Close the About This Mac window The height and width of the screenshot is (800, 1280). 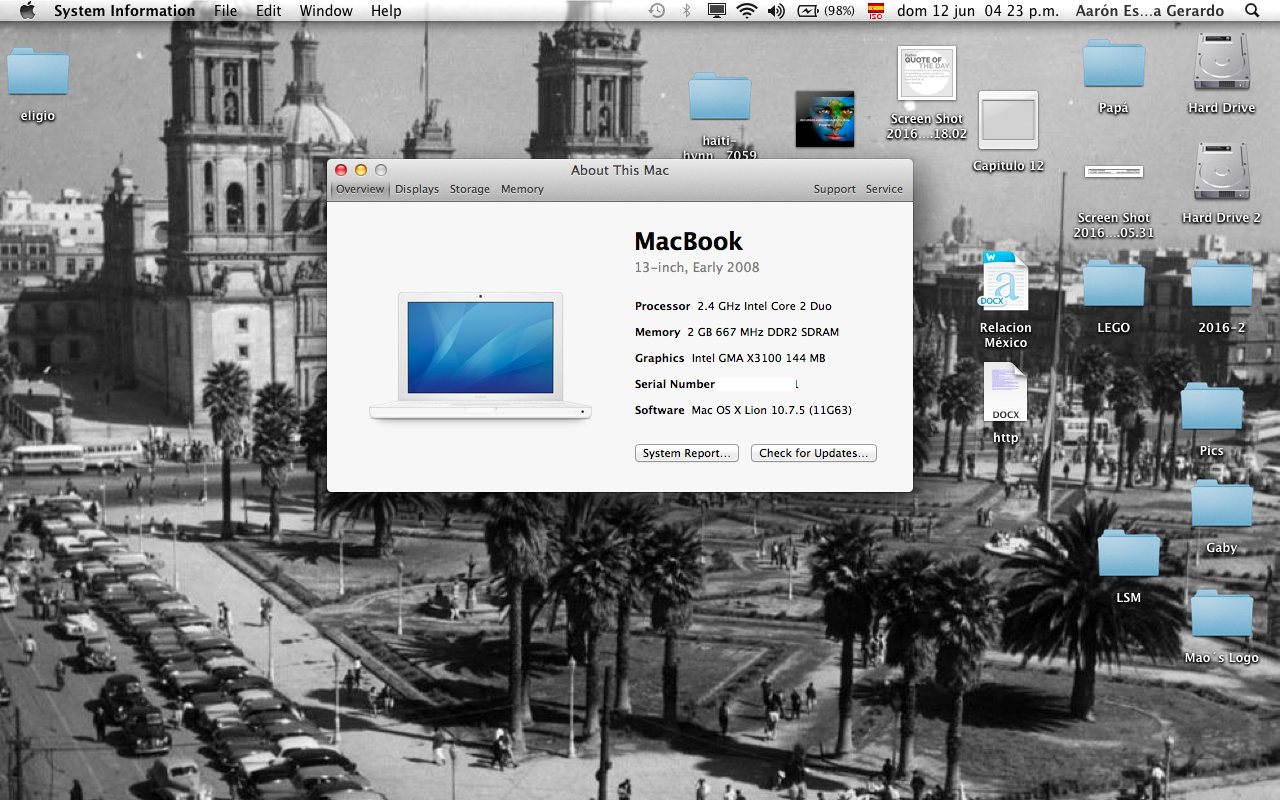tap(341, 170)
